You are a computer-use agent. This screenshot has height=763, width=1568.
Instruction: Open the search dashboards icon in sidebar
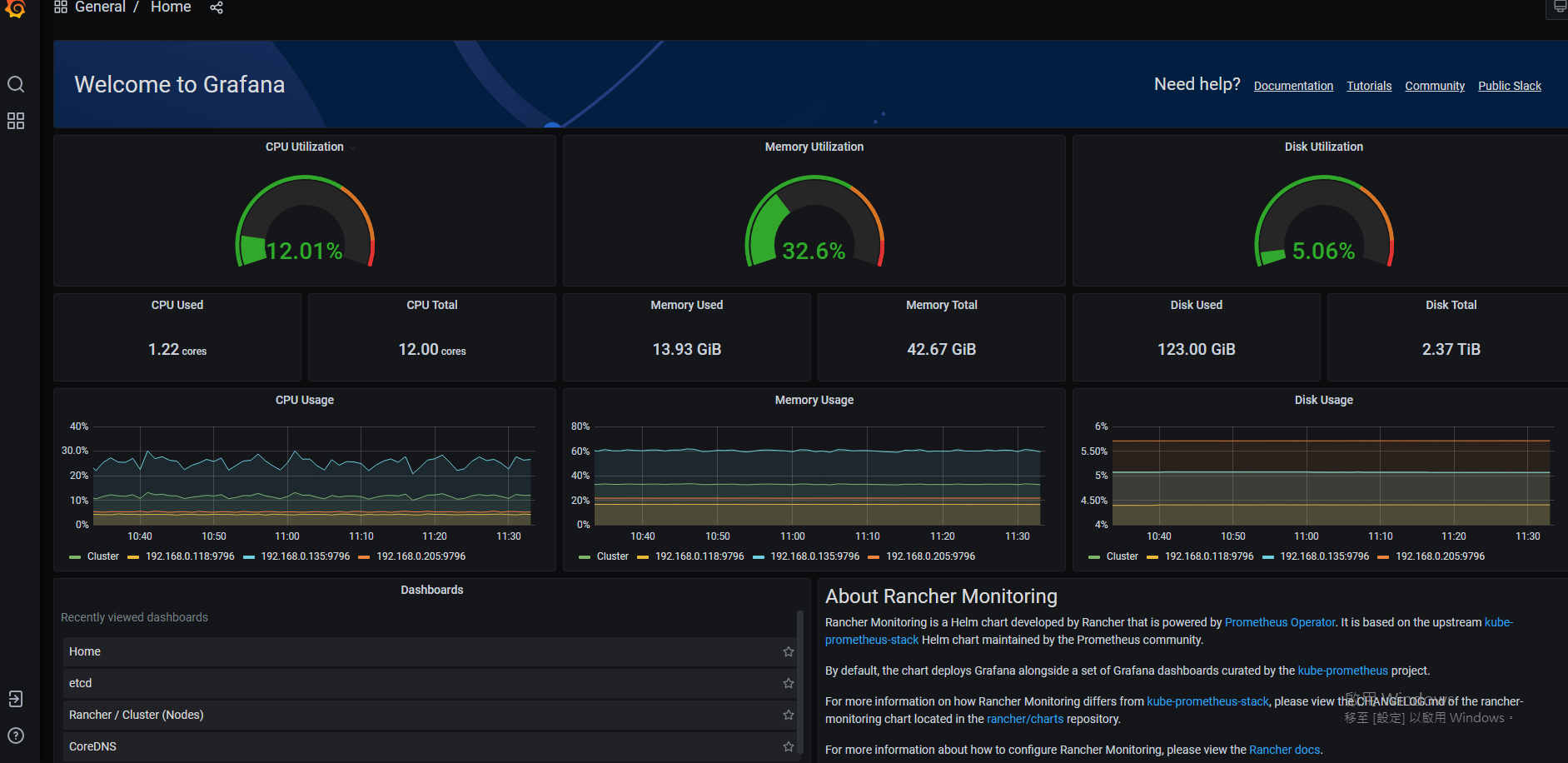coord(16,84)
